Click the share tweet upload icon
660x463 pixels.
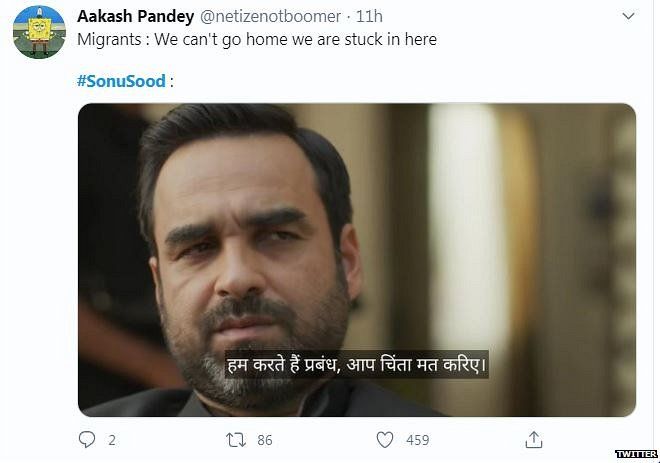535,439
